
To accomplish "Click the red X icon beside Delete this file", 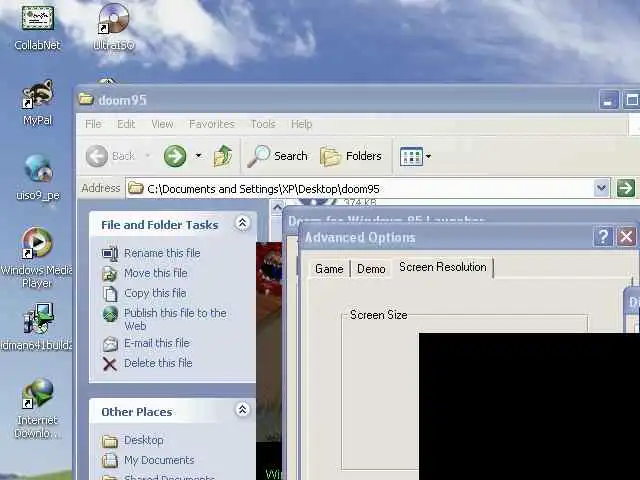I will click(x=110, y=364).
